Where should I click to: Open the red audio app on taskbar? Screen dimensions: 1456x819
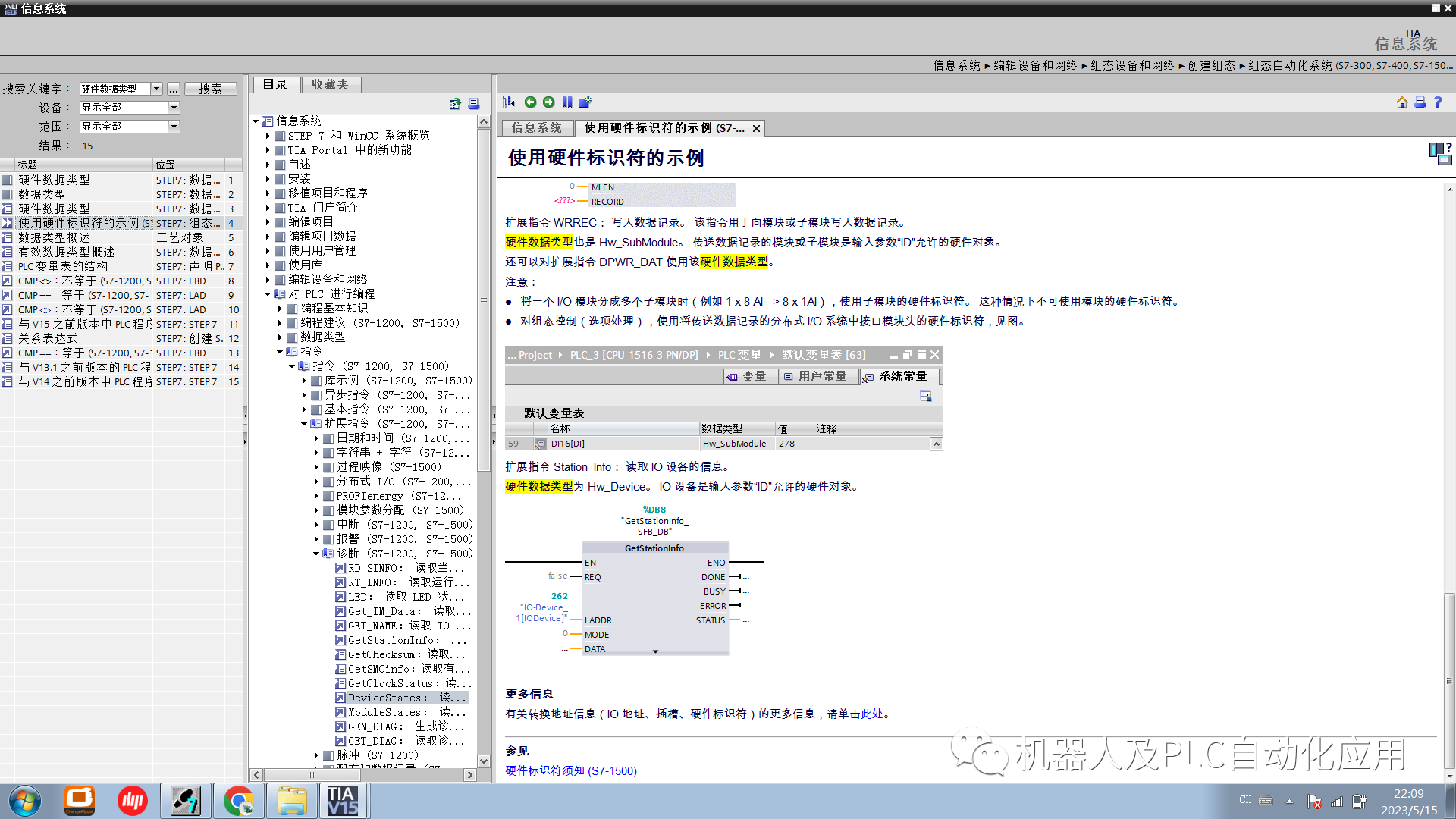click(x=132, y=801)
